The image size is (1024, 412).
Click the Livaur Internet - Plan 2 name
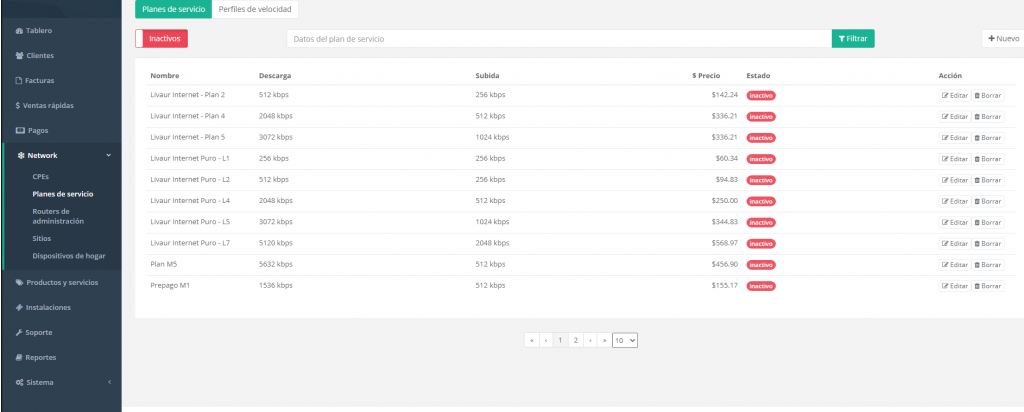tap(187, 95)
